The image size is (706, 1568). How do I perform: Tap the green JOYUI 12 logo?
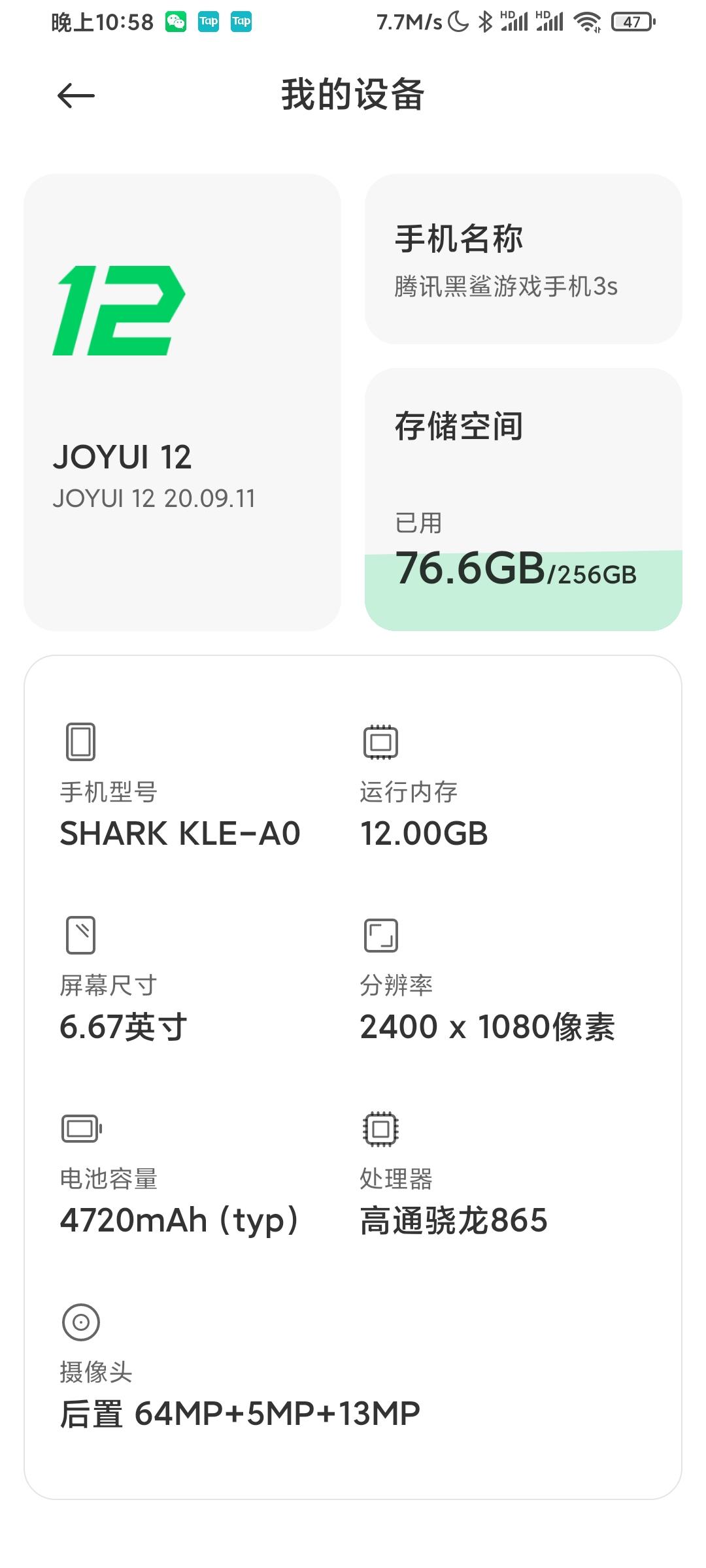coord(119,310)
